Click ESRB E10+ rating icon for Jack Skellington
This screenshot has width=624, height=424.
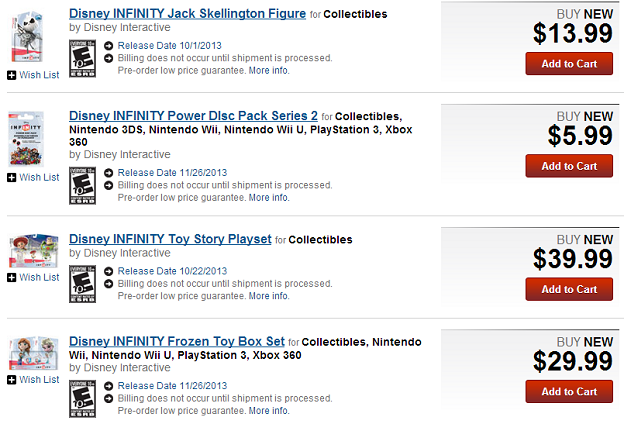[x=82, y=58]
